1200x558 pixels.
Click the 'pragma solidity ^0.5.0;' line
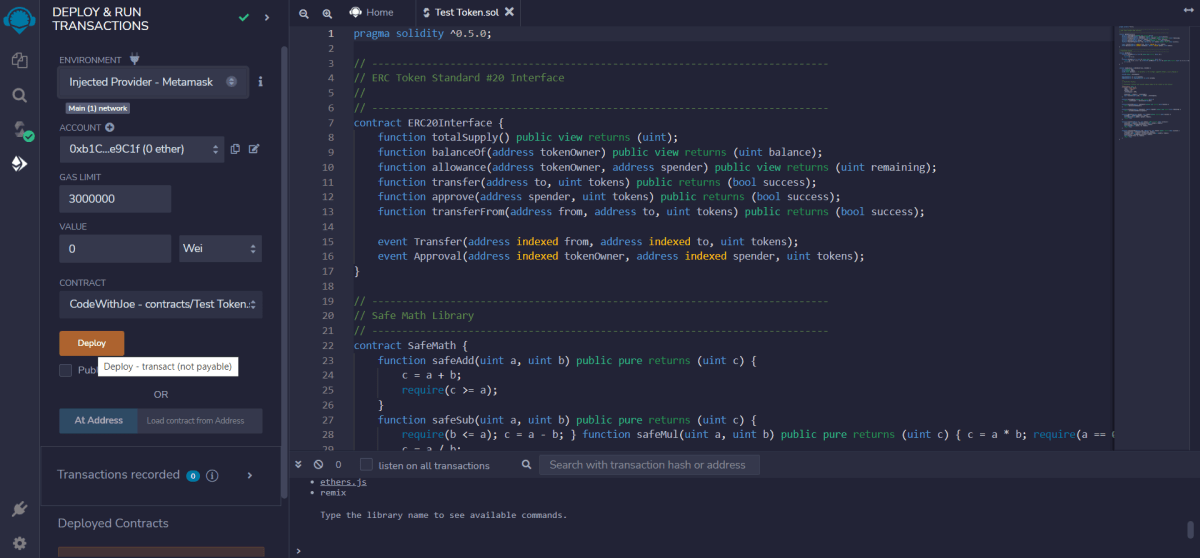pos(423,33)
